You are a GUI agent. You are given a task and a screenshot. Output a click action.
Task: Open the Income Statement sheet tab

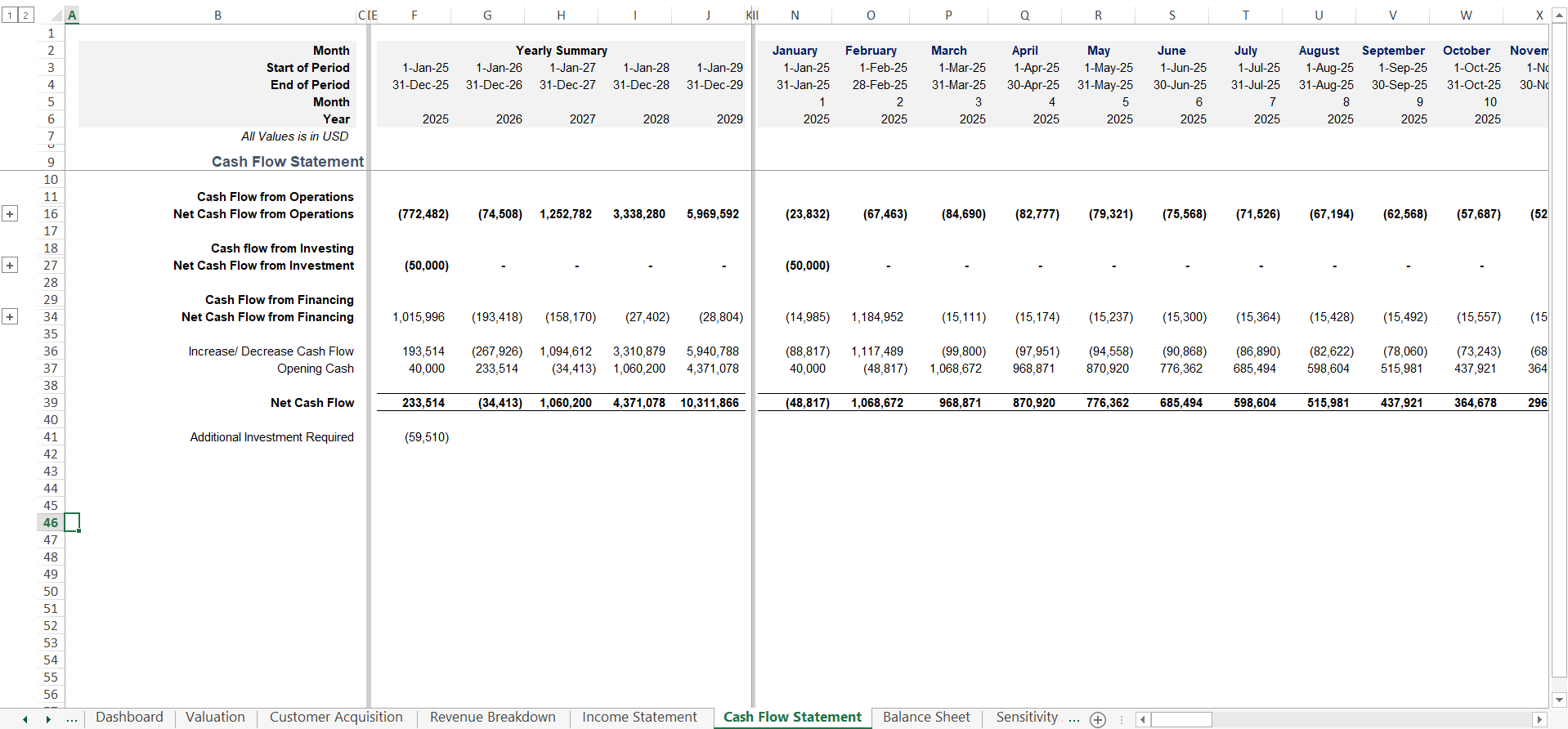click(639, 718)
